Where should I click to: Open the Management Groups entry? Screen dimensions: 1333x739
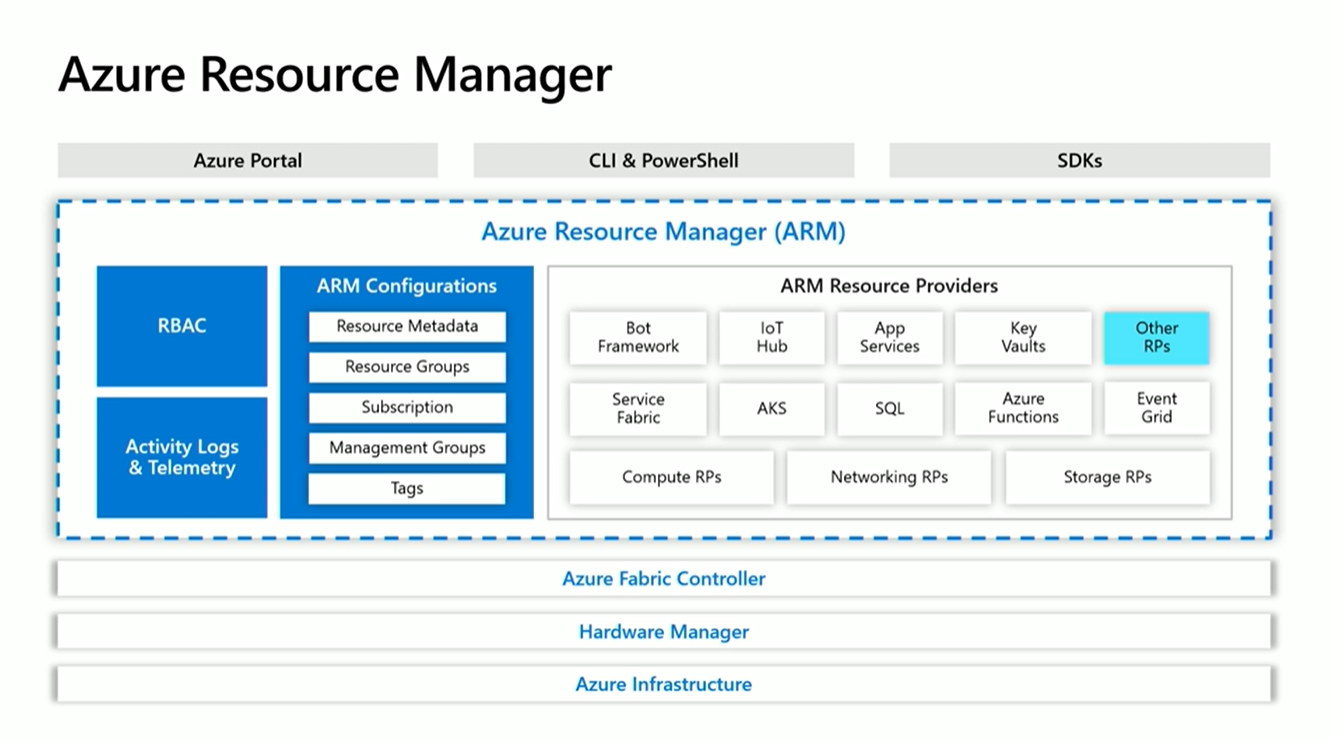[x=407, y=448]
